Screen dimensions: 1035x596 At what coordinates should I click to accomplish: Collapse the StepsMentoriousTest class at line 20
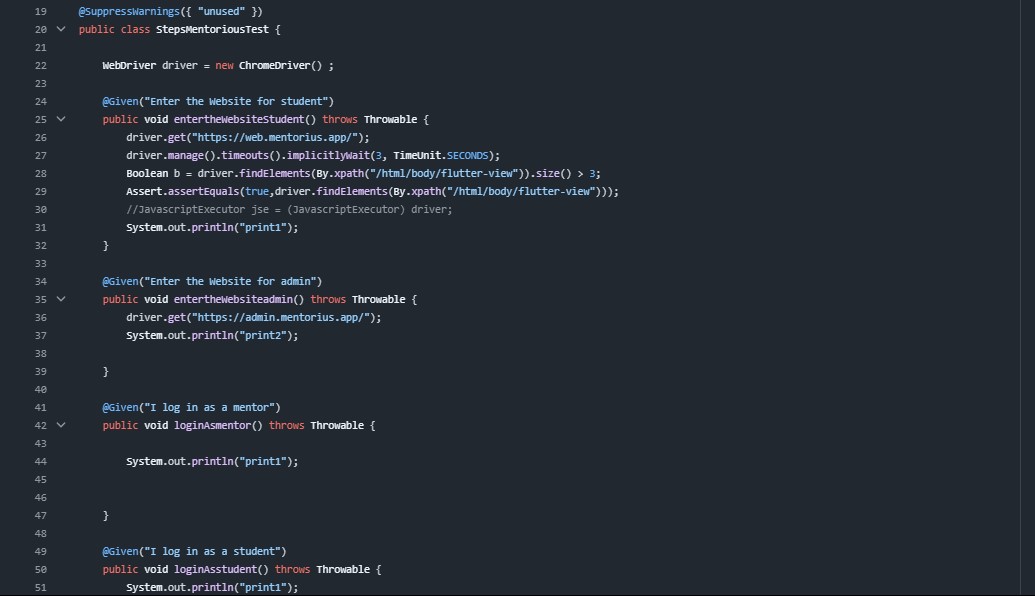pyautogui.click(x=60, y=29)
